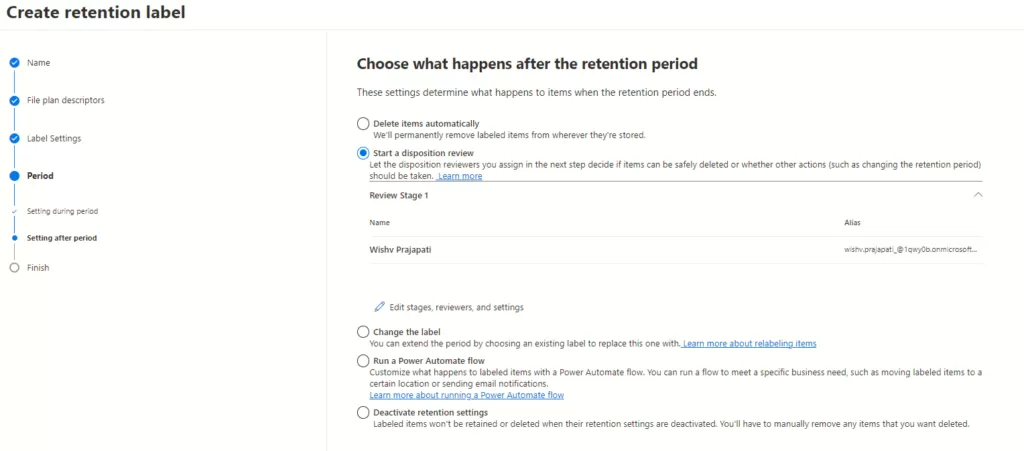Select Delete items automatically option

pos(363,124)
